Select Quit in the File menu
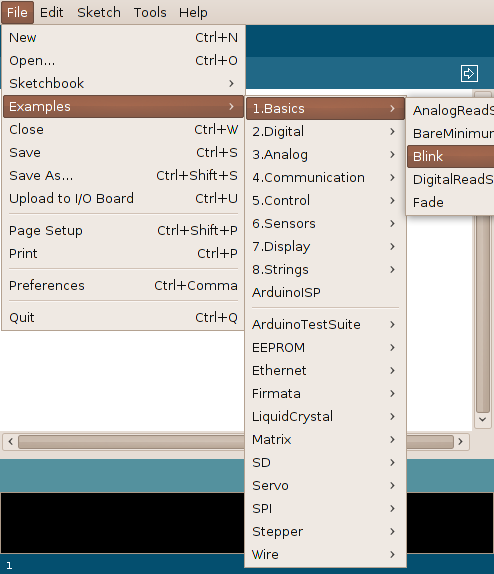 (123, 317)
